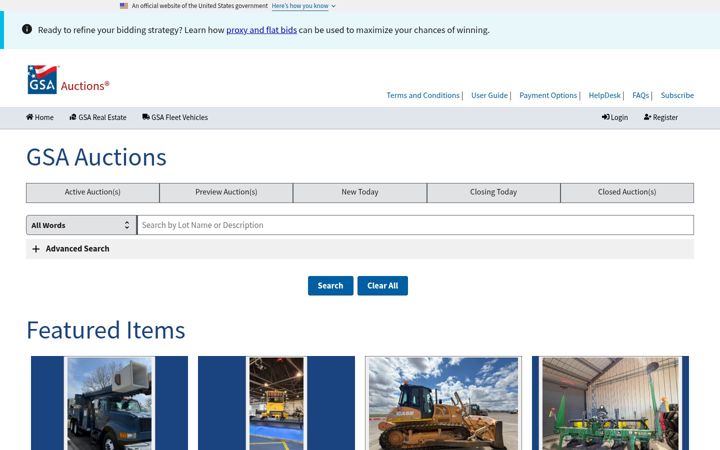Switch to Closed Auction(s) tab
Screen dimensions: 720x450
pyautogui.click(x=627, y=192)
